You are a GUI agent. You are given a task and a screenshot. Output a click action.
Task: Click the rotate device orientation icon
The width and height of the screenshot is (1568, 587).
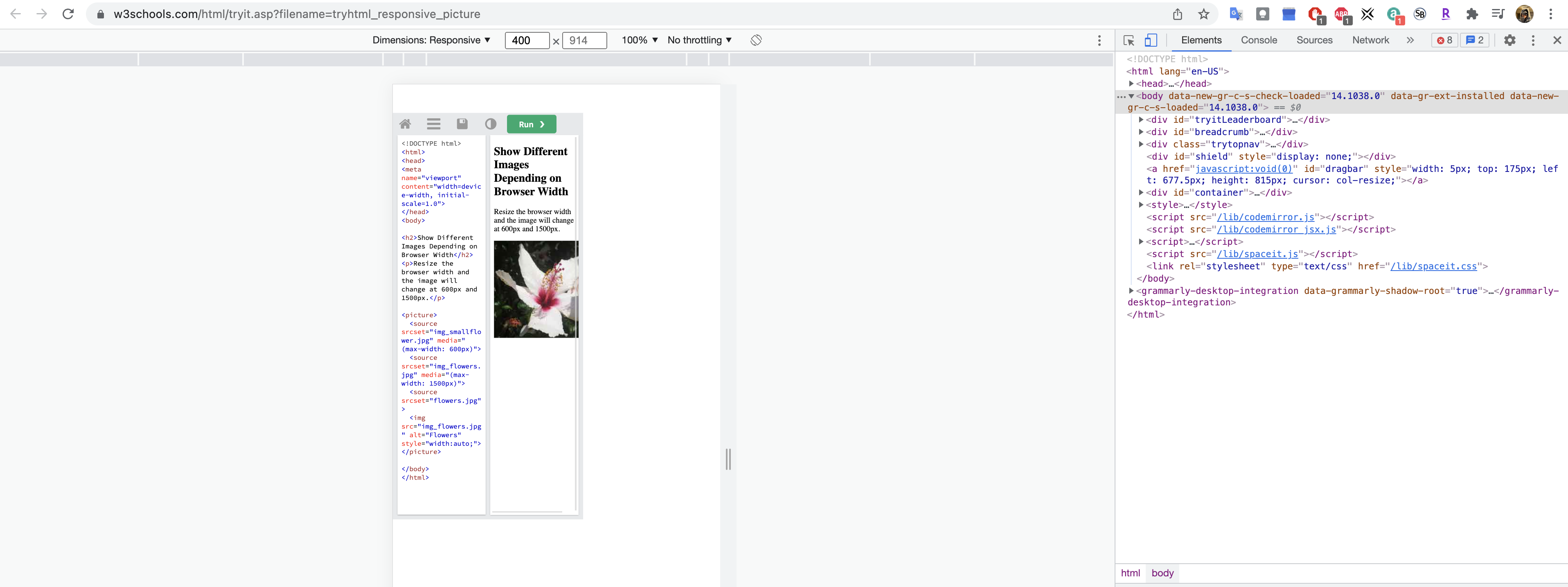[755, 40]
